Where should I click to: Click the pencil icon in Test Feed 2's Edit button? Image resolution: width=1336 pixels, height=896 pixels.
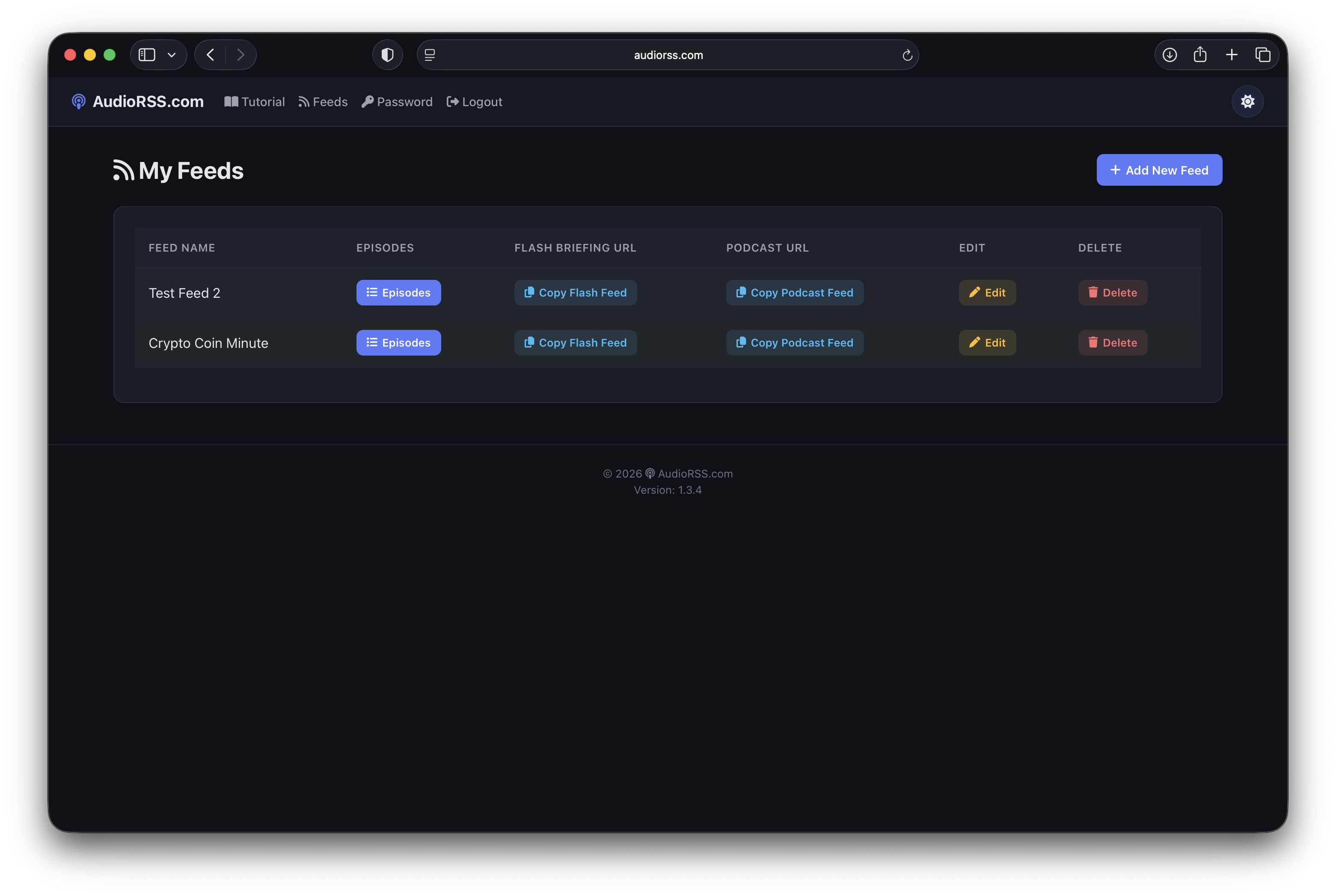click(x=974, y=292)
